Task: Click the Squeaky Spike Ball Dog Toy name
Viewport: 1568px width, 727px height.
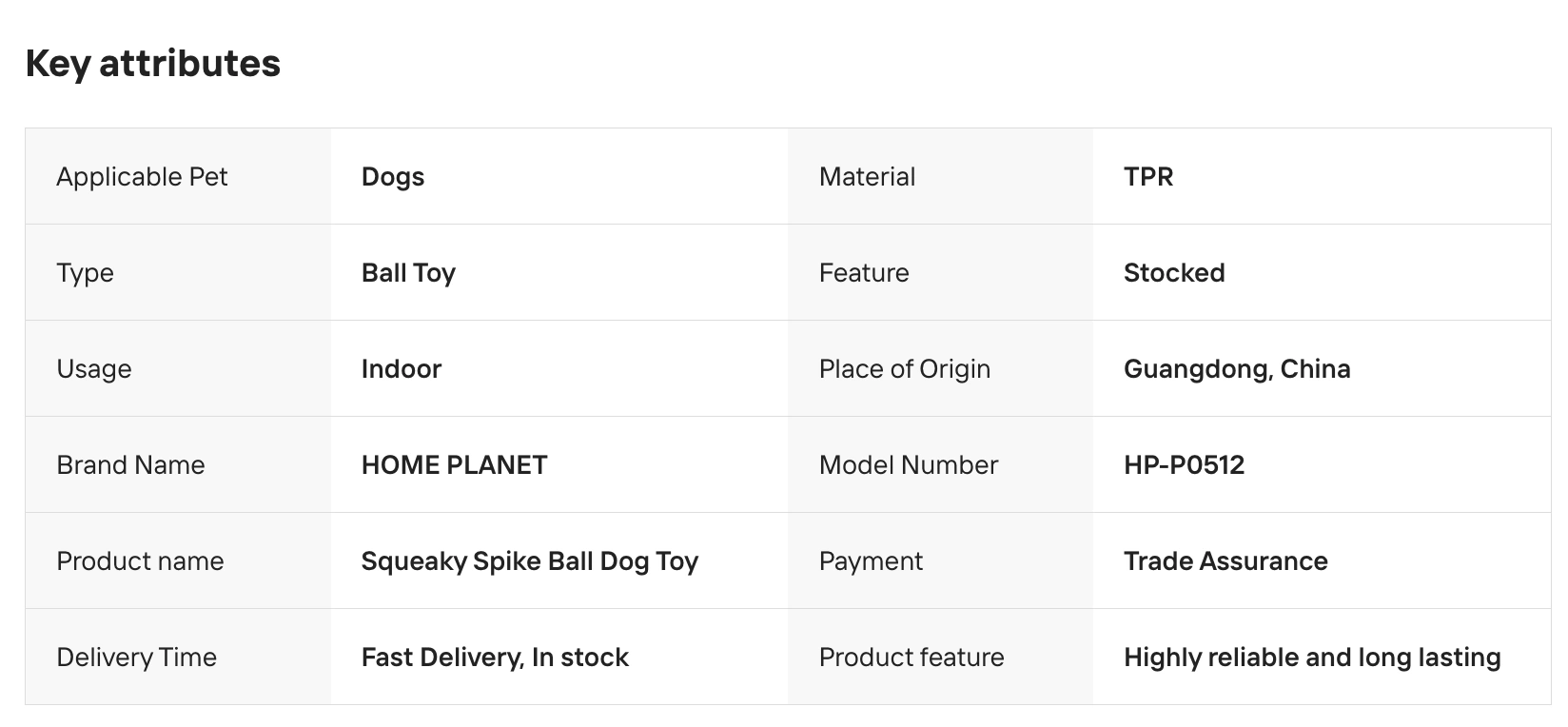Action: point(529,561)
